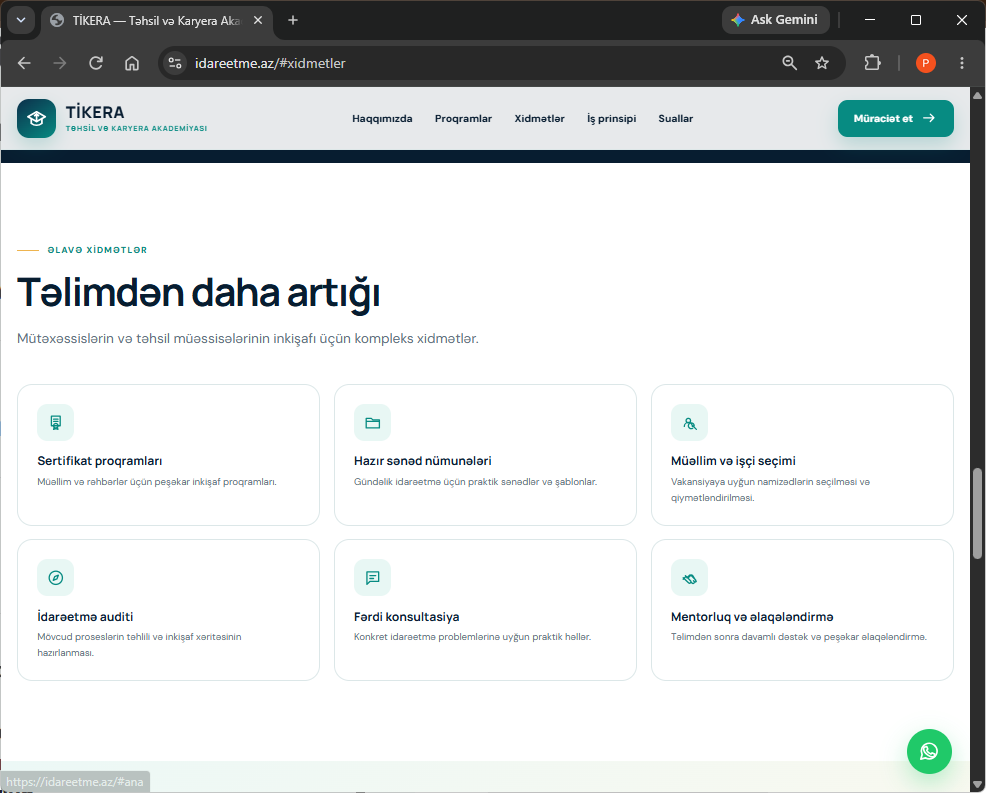Open the tab search dropdown arrow
This screenshot has width=986, height=793.
tap(21, 20)
